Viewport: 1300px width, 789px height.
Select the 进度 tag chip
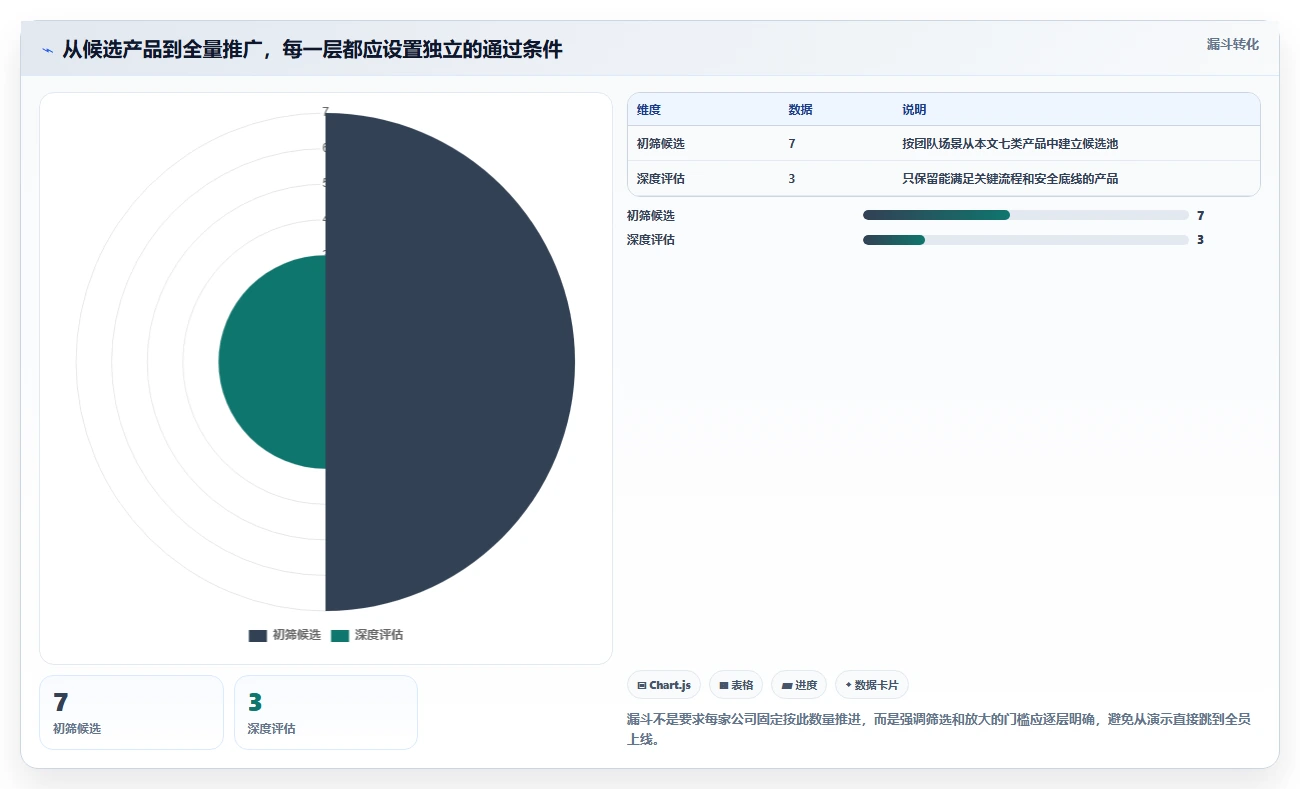click(799, 685)
